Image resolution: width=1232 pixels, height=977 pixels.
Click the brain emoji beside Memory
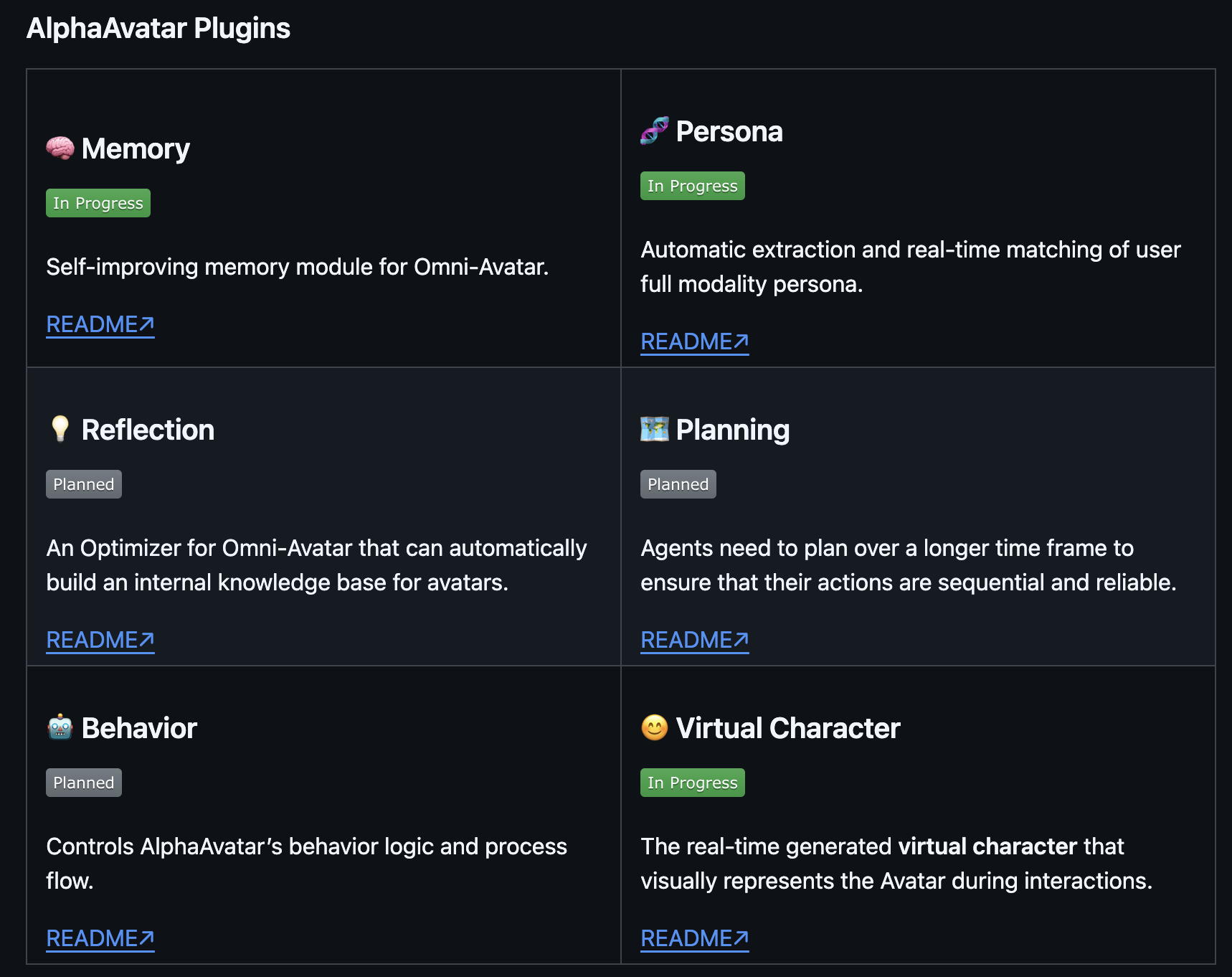(x=60, y=148)
